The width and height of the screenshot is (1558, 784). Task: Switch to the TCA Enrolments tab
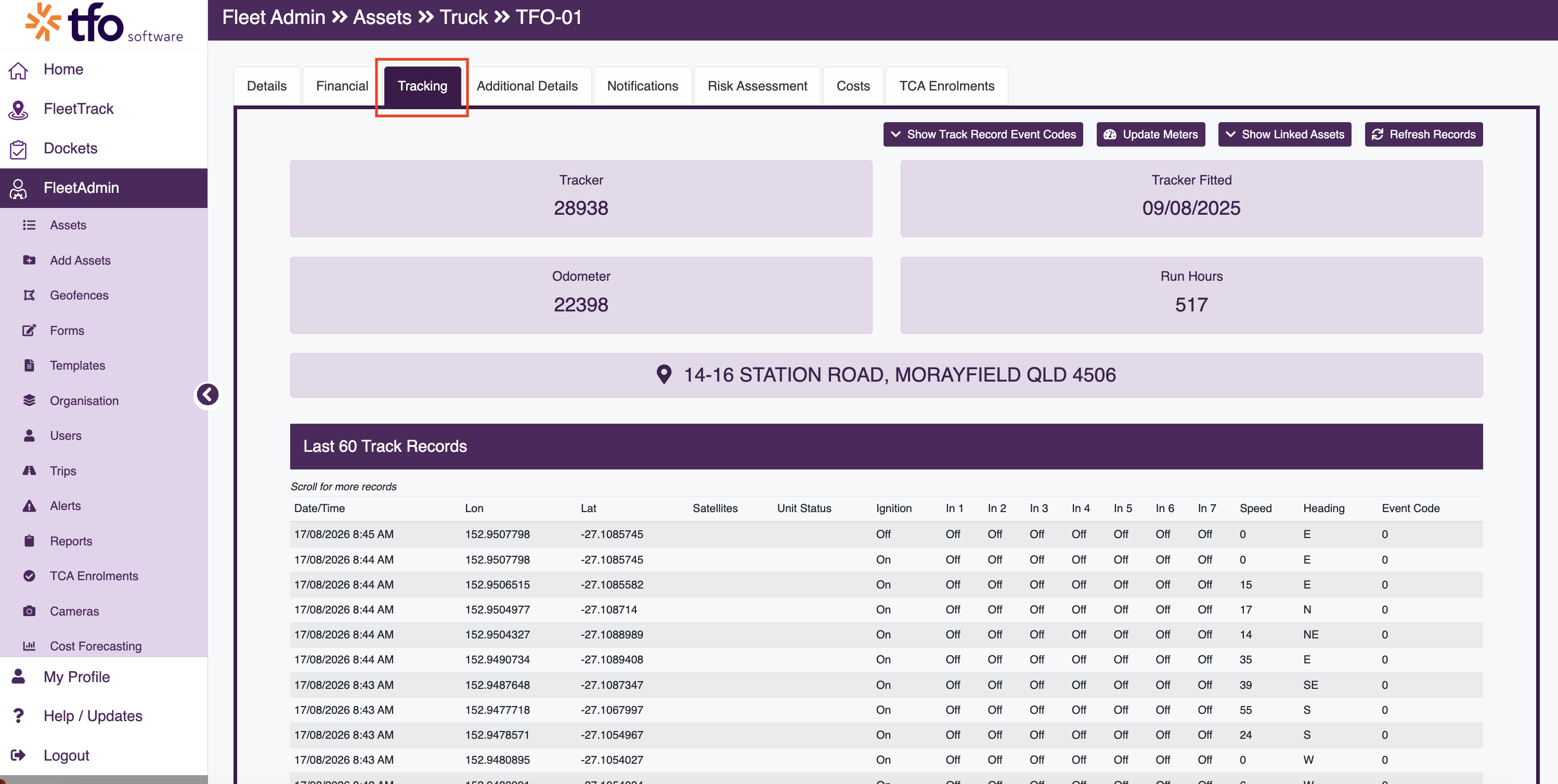pyautogui.click(x=946, y=86)
